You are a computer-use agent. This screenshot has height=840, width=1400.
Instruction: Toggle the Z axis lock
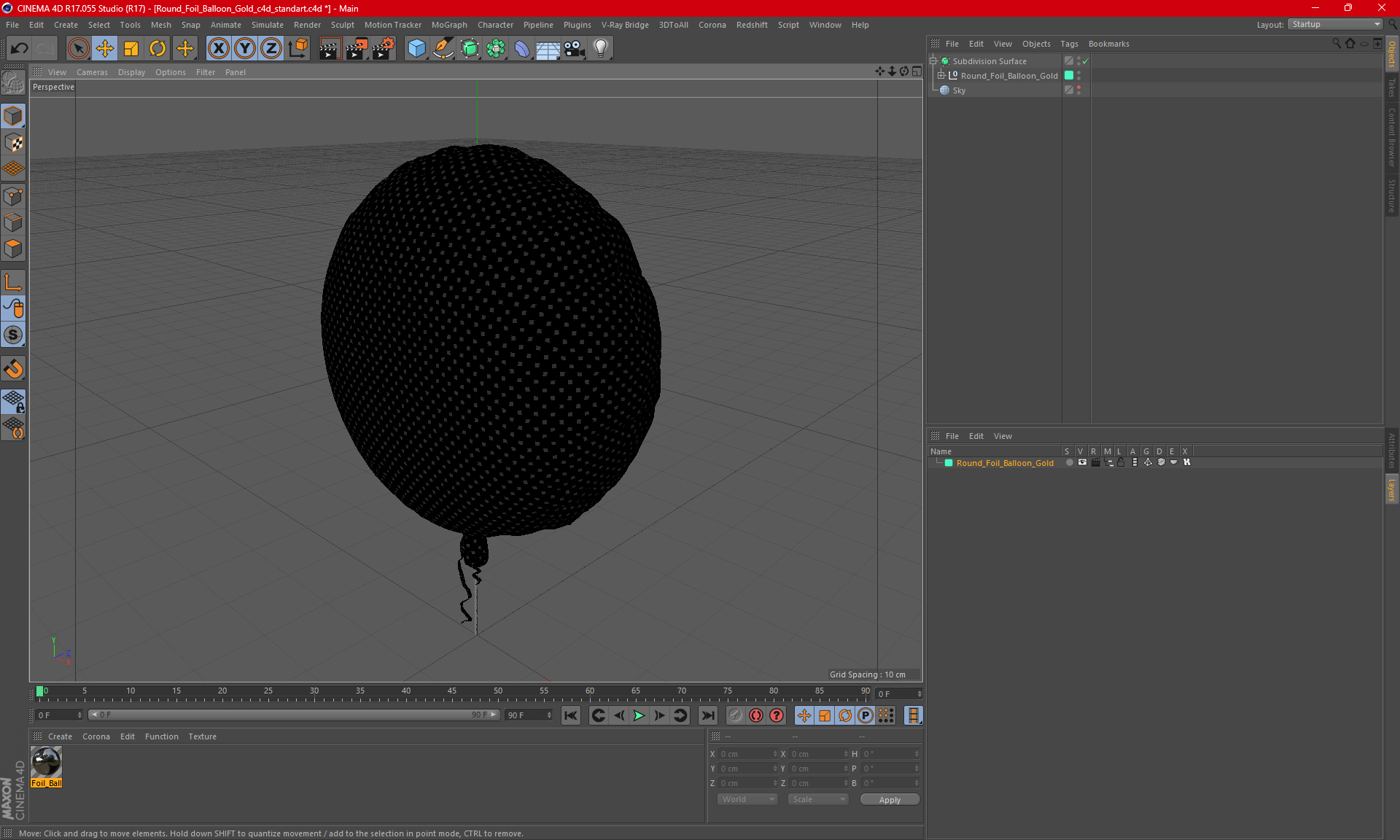tap(271, 49)
